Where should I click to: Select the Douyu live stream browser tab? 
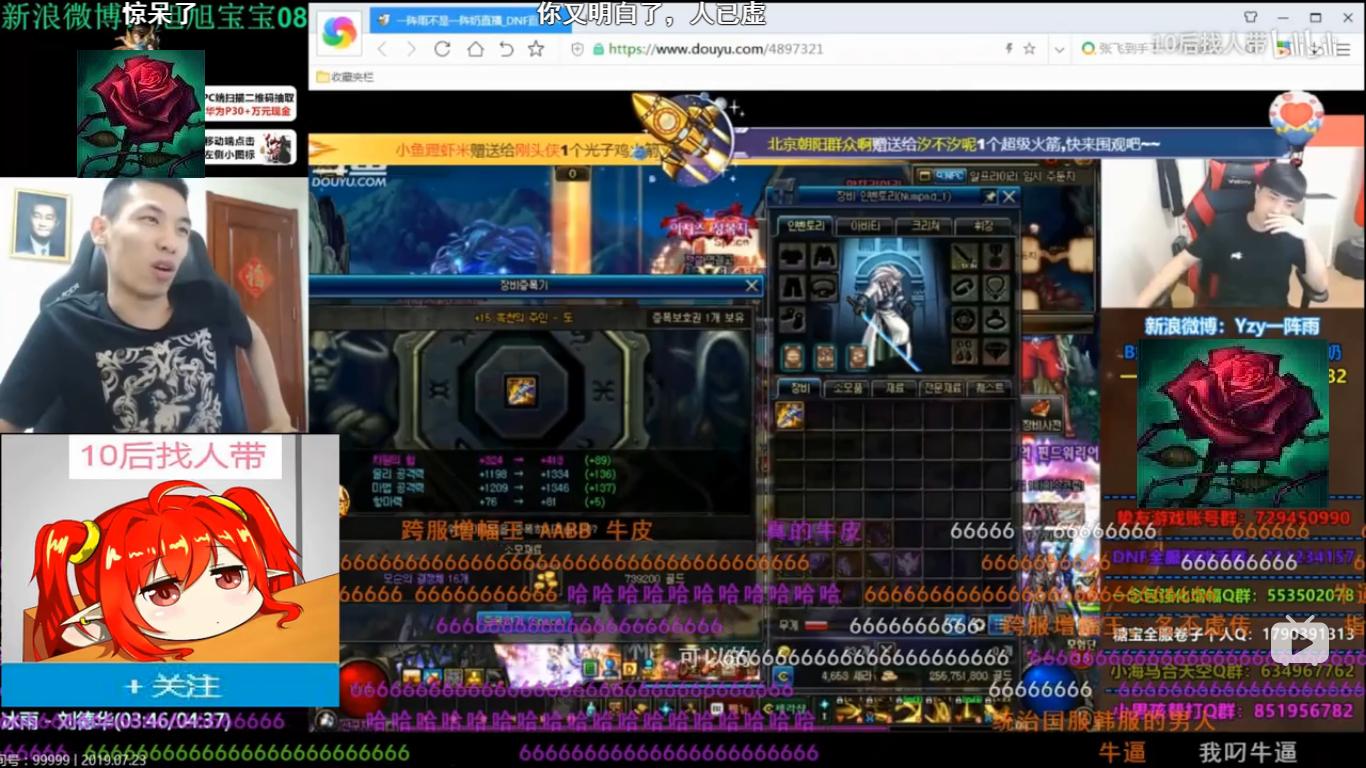coord(470,18)
